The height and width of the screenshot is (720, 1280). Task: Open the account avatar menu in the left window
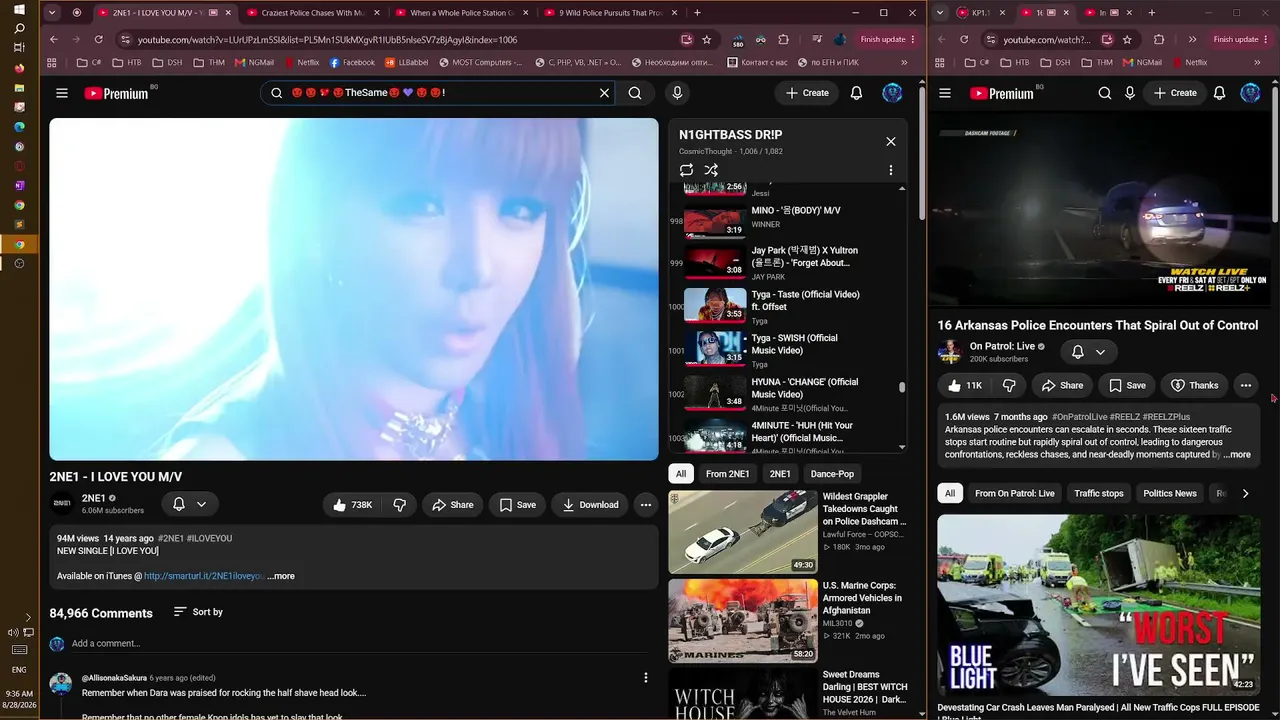pyautogui.click(x=892, y=93)
